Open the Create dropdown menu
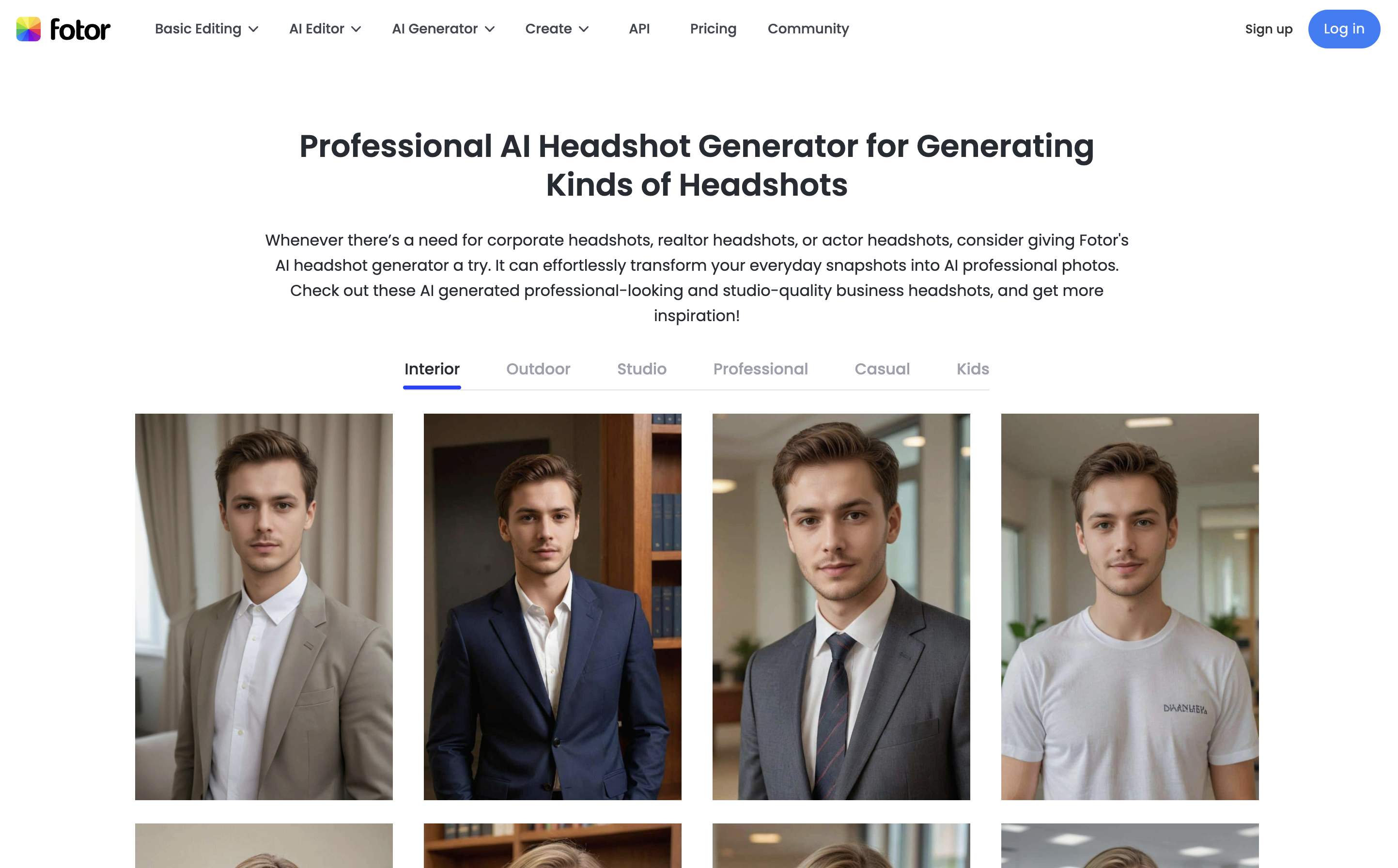 557,29
